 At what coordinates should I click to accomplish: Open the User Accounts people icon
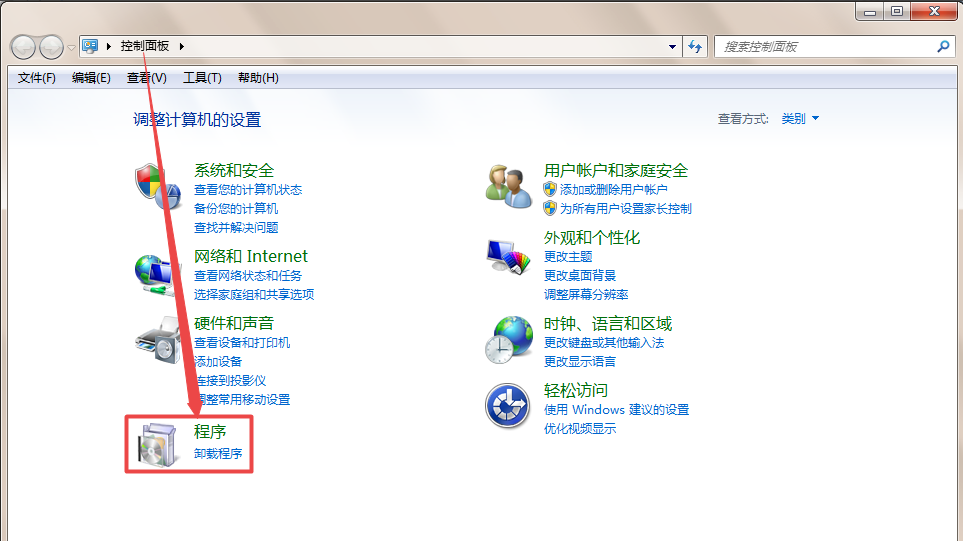point(508,187)
